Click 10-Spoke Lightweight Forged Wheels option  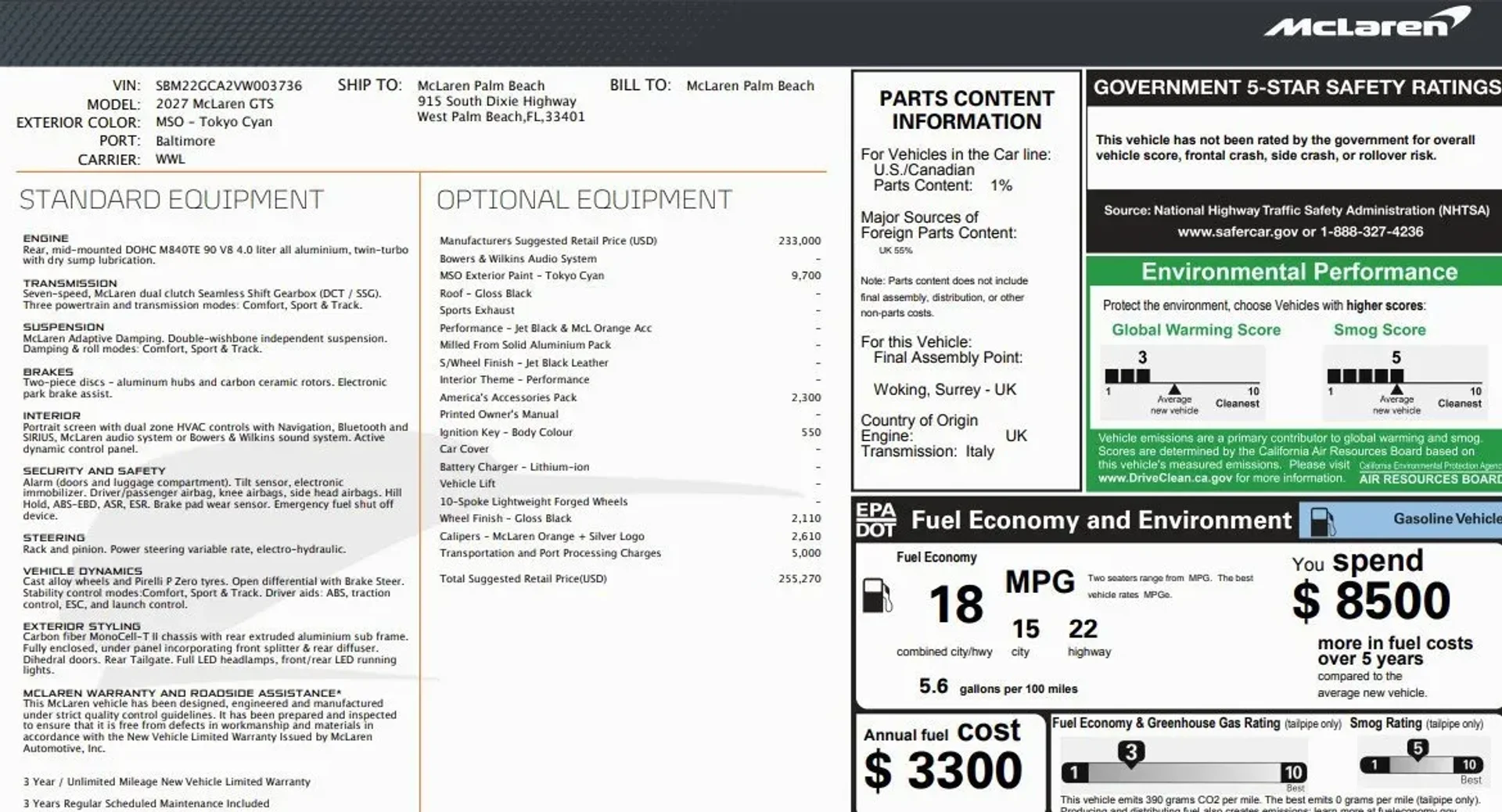tap(533, 501)
